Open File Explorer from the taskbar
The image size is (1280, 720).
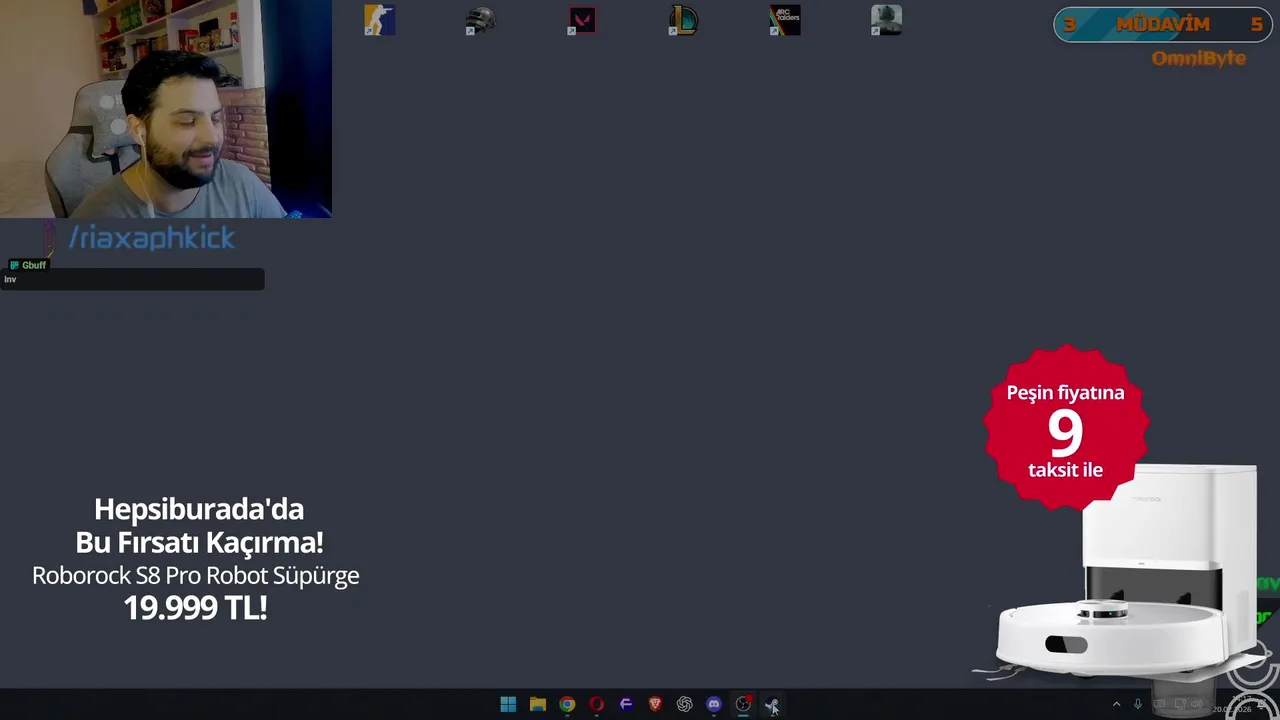[538, 704]
